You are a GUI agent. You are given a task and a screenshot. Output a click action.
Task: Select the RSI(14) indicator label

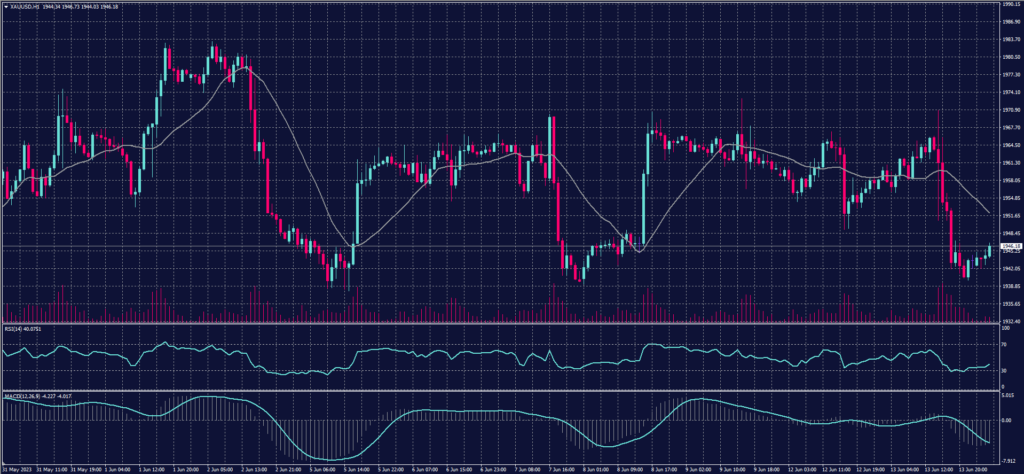click(12, 327)
